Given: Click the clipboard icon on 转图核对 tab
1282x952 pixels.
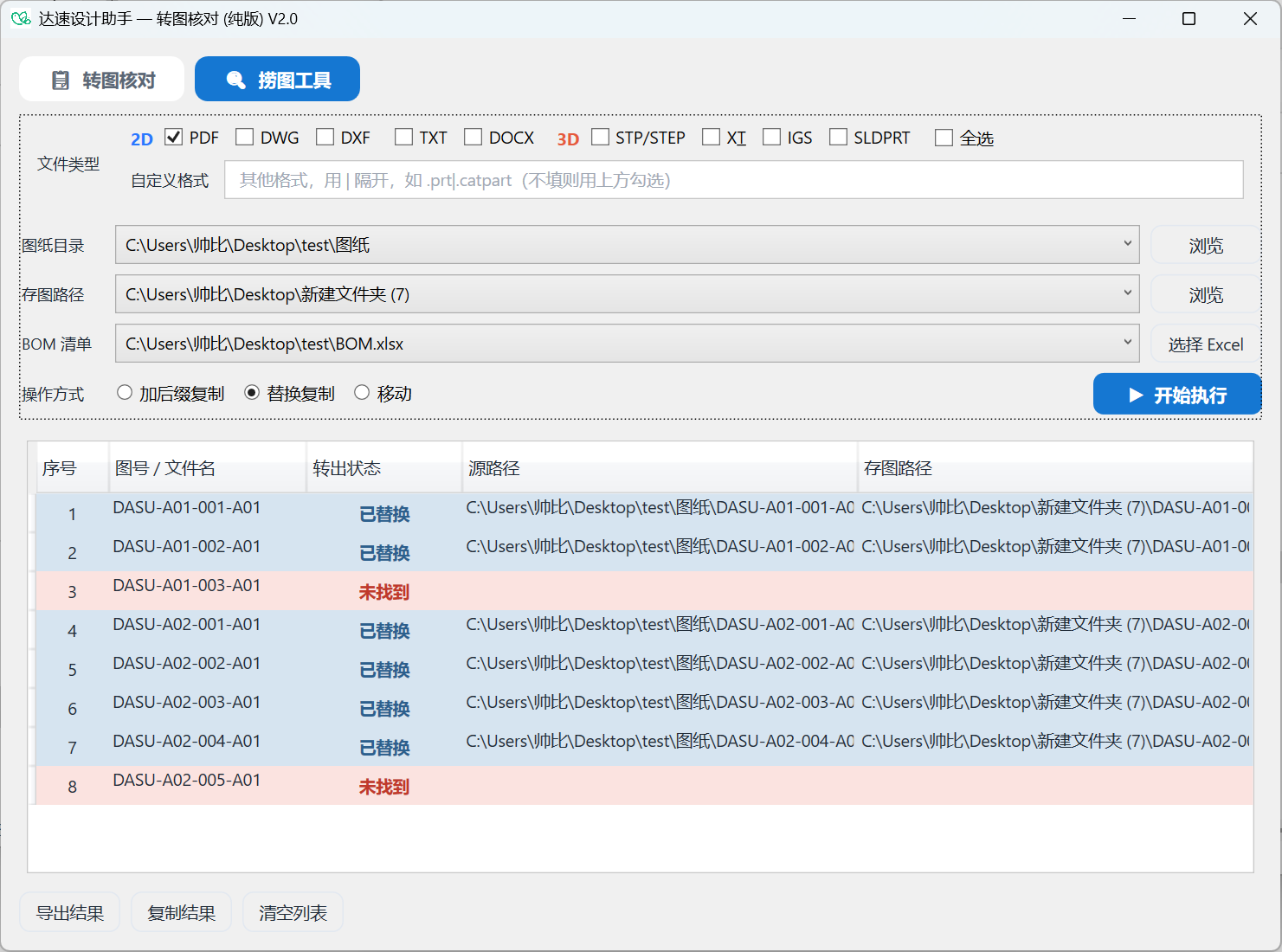Looking at the screenshot, I should pyautogui.click(x=61, y=80).
